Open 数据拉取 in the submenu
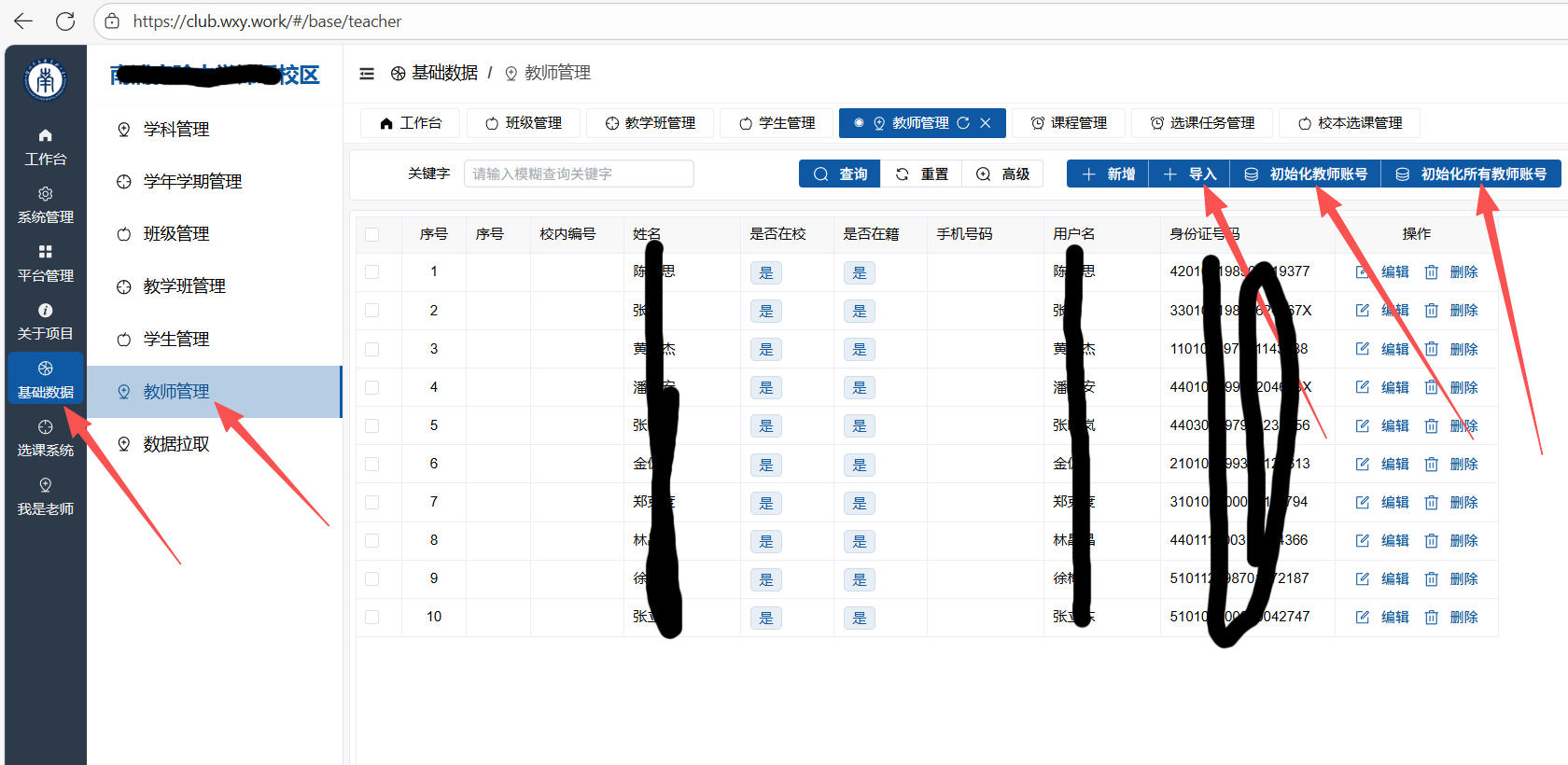 pos(175,444)
